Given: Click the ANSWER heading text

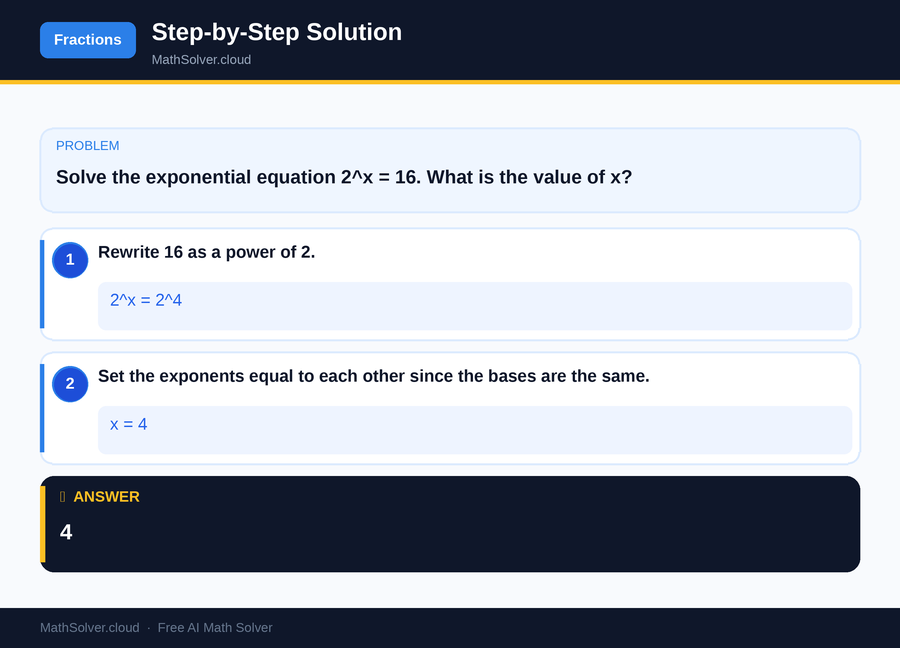Looking at the screenshot, I should coord(106,496).
